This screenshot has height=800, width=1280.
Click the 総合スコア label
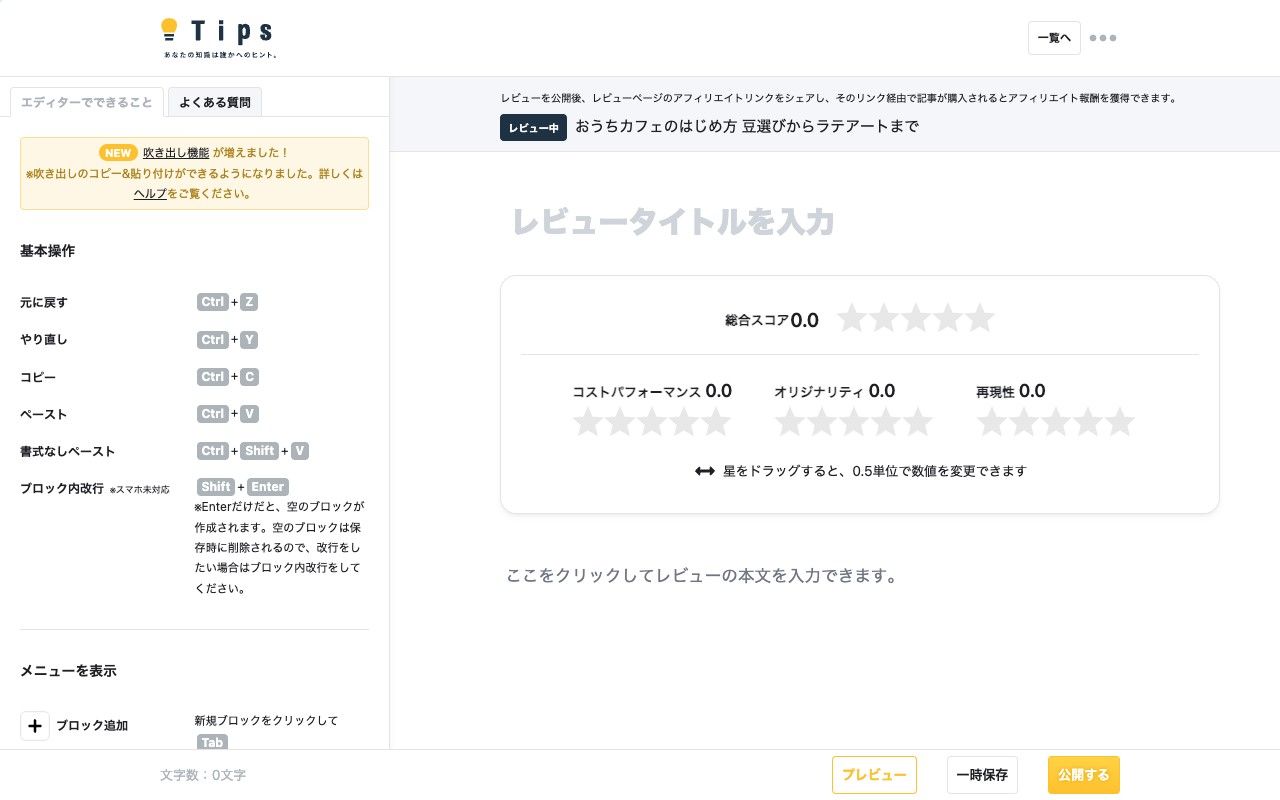tap(757, 321)
